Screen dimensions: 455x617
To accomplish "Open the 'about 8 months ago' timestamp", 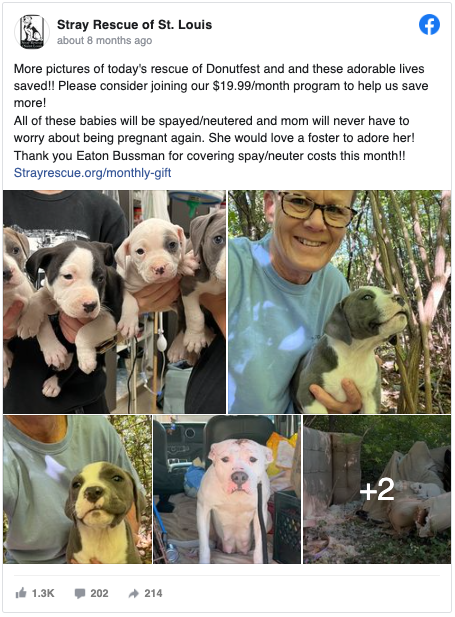I will [104, 41].
